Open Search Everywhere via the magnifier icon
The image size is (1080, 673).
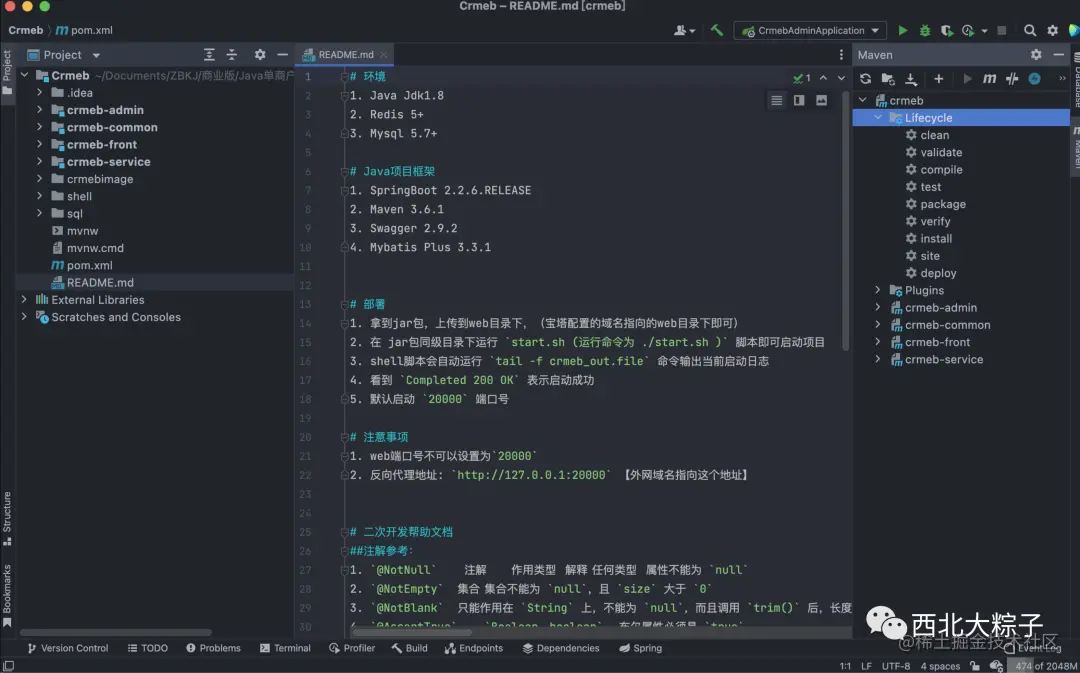1030,30
